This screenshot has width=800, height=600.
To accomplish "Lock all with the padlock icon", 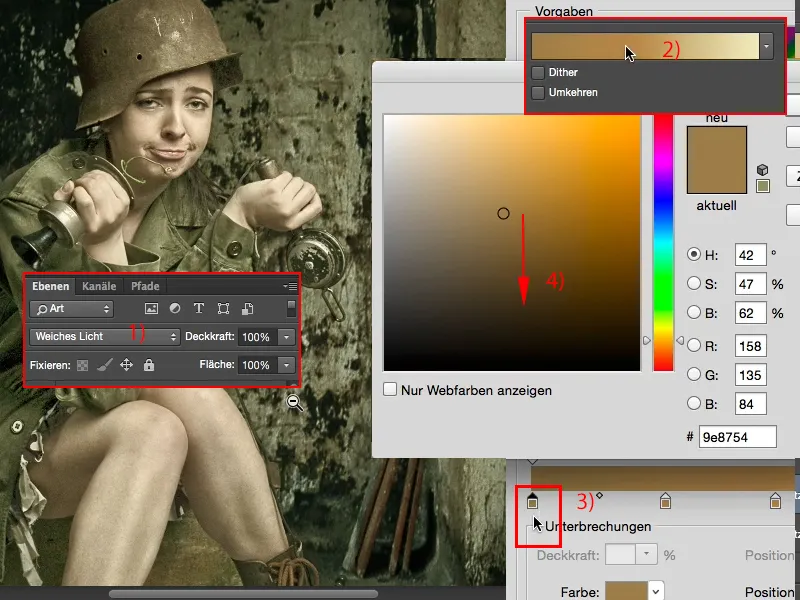I will click(149, 365).
